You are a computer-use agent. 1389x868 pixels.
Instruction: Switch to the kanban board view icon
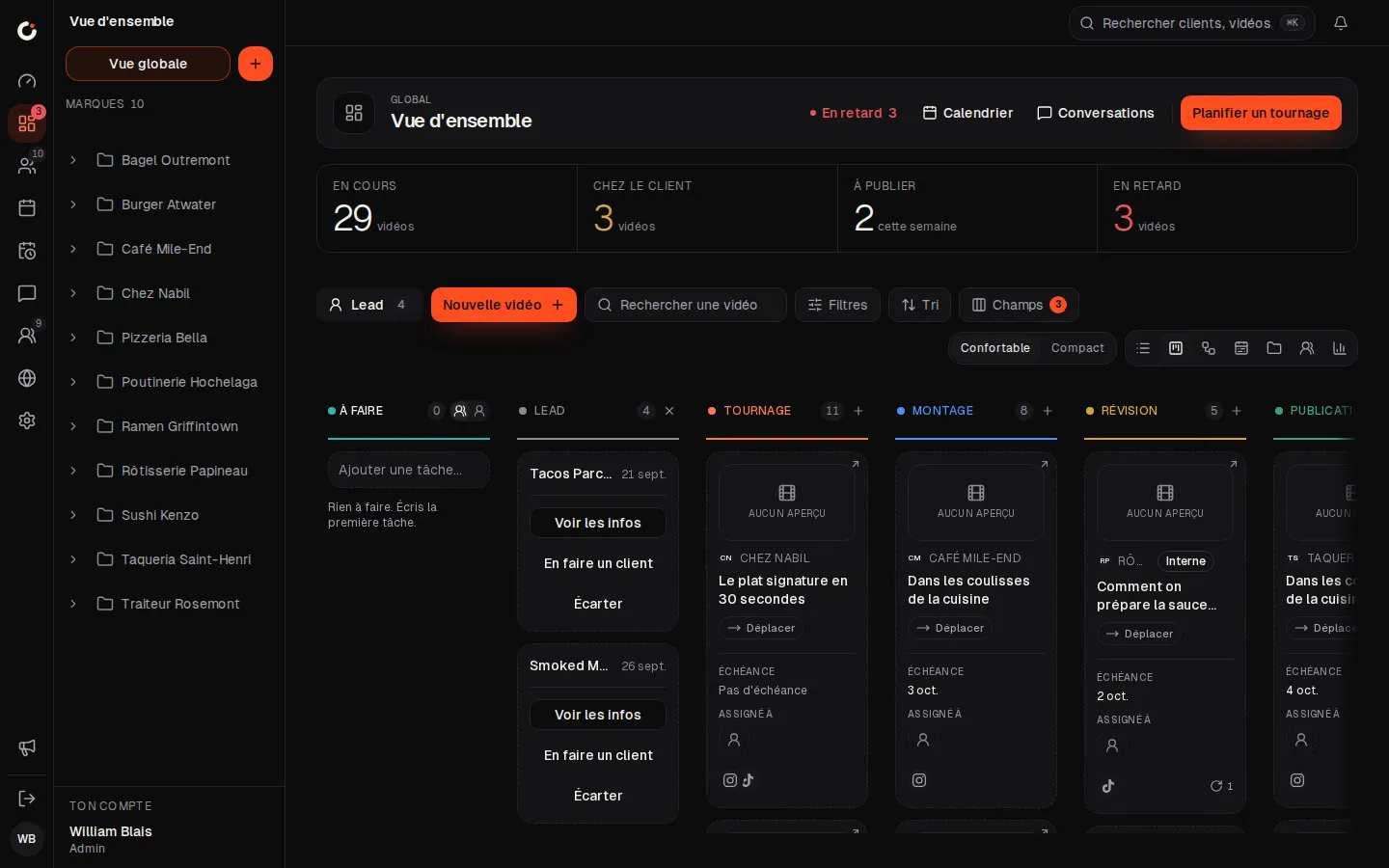(x=1176, y=348)
